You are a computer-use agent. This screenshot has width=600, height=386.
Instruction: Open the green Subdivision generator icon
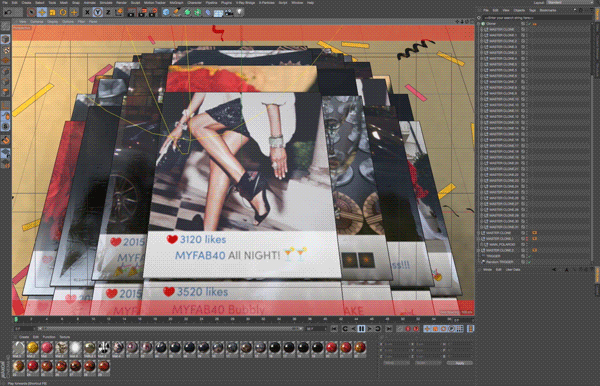pyautogui.click(x=187, y=12)
